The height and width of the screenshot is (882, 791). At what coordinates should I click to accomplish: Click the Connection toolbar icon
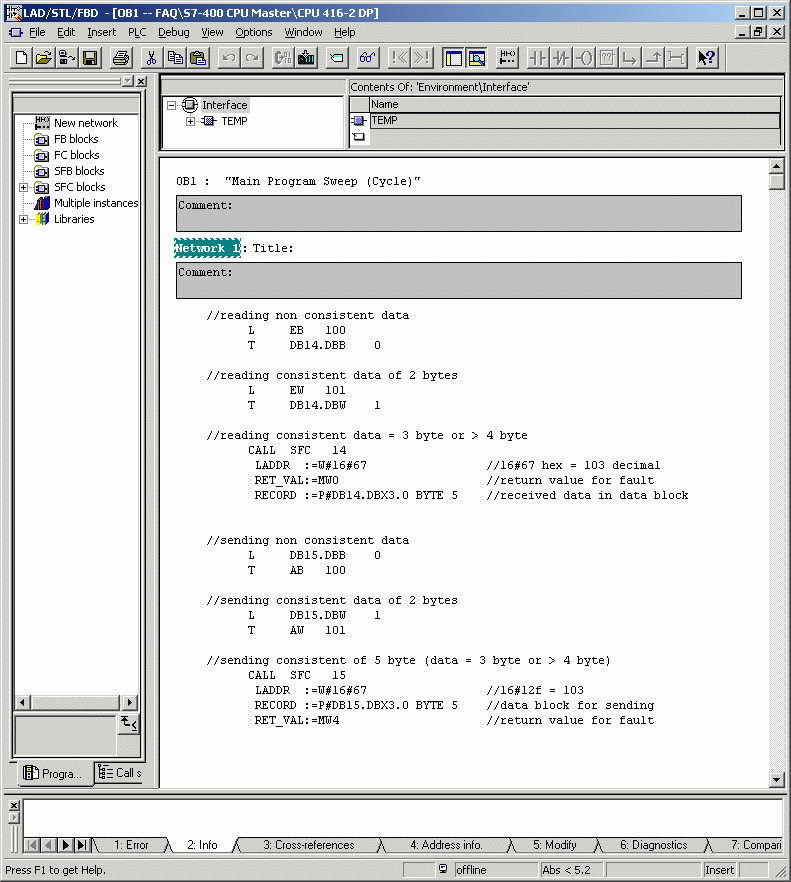(676, 58)
